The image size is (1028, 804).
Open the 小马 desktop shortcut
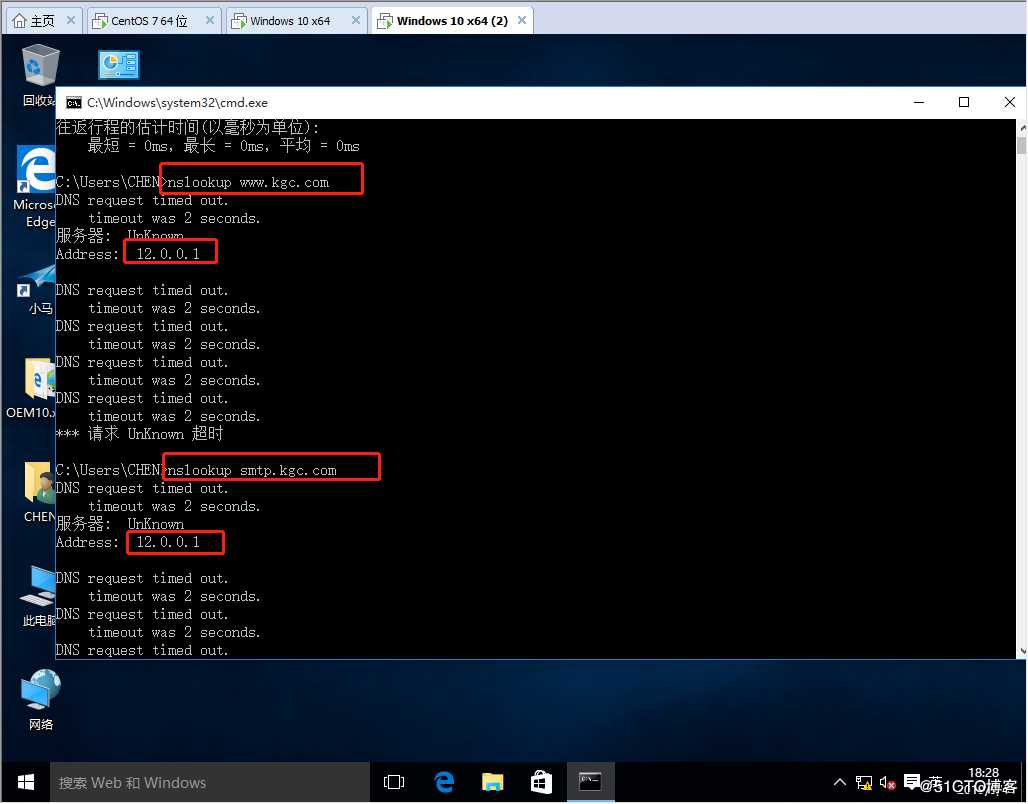[x=37, y=289]
